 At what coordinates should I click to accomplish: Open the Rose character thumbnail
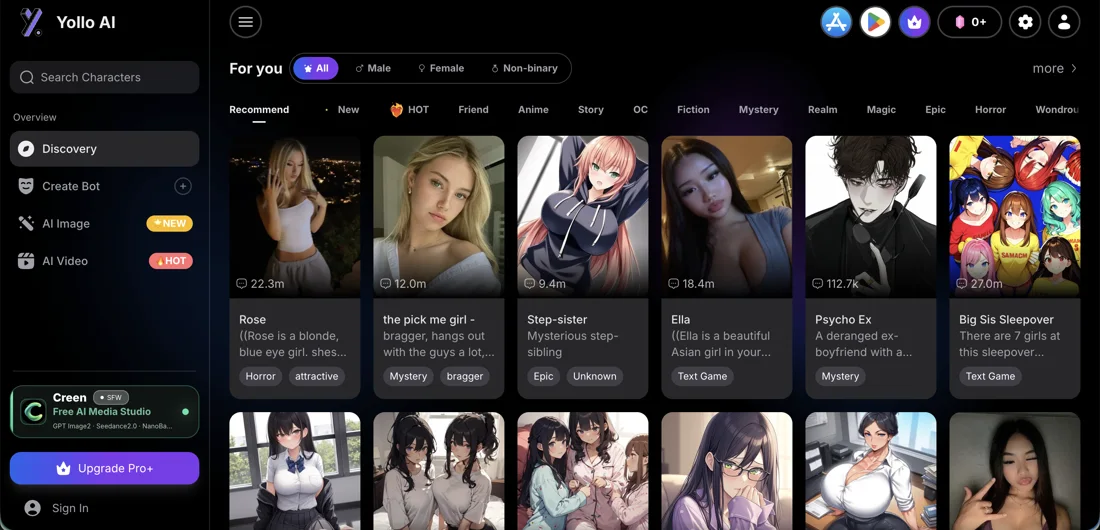coord(295,216)
